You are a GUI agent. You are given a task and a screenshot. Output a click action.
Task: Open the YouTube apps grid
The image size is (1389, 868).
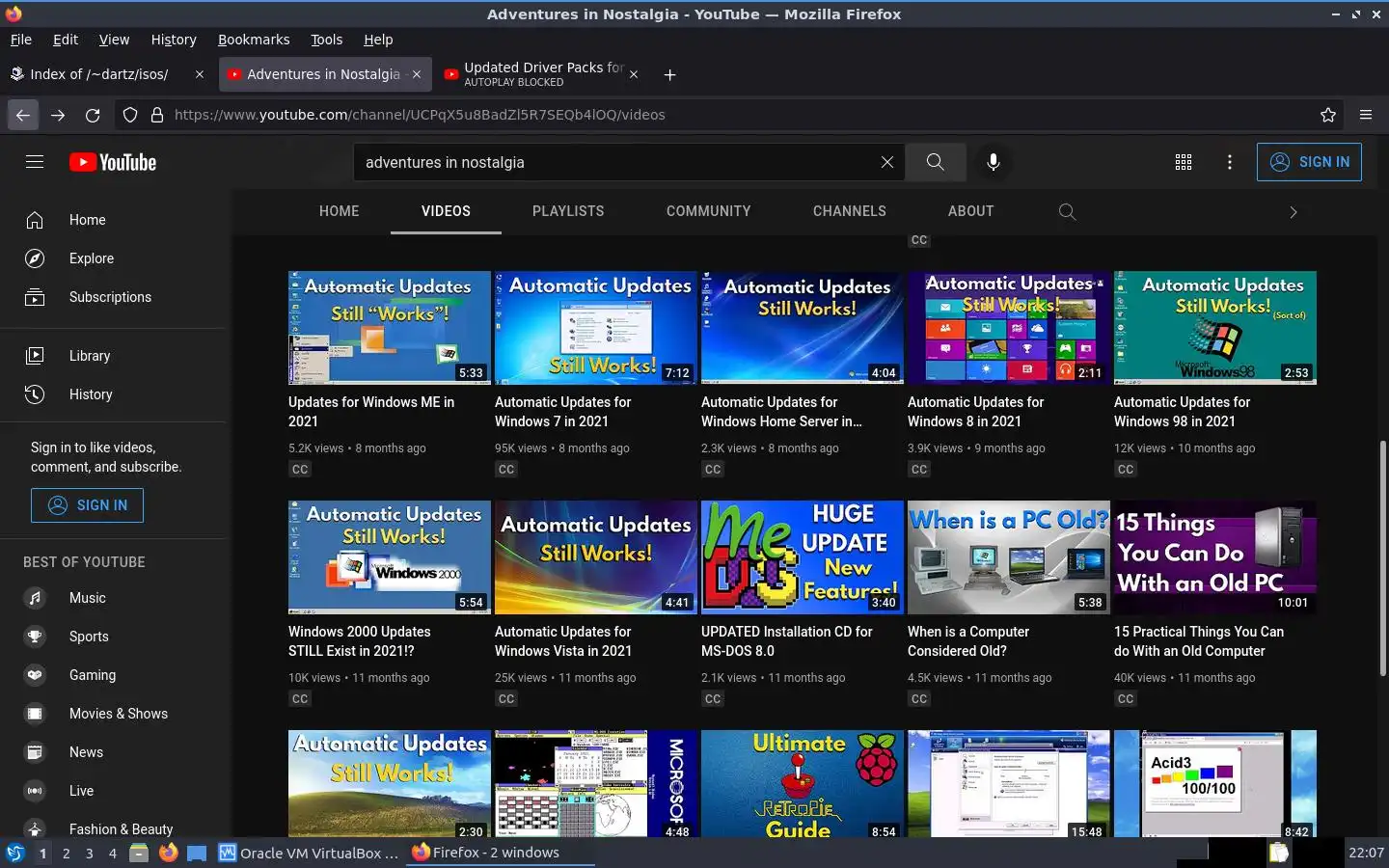click(1184, 162)
